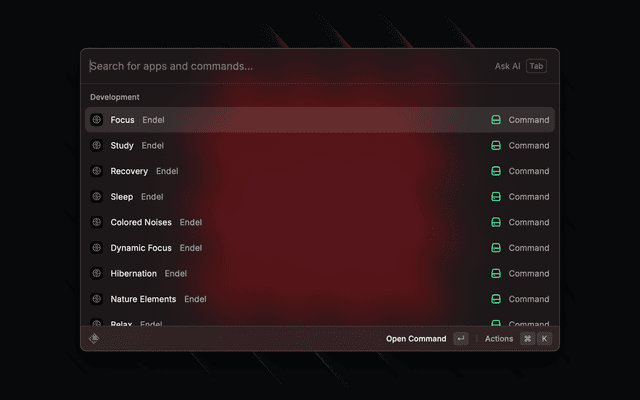Select the Study Endel command
Viewport: 640px width, 400px height.
click(300, 146)
